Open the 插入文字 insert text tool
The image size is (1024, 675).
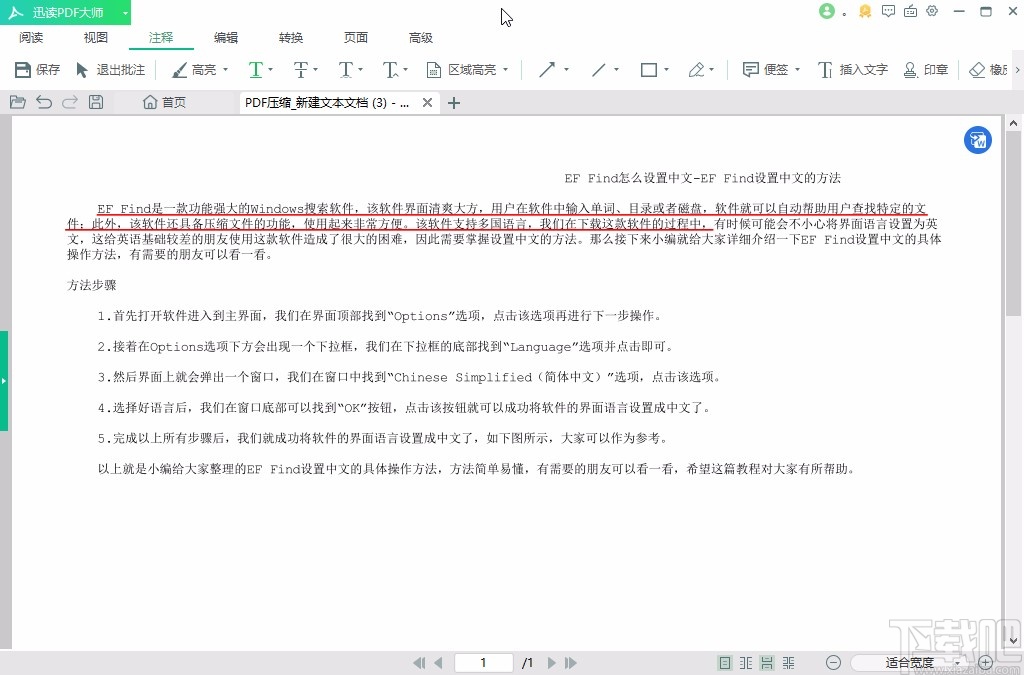point(855,71)
